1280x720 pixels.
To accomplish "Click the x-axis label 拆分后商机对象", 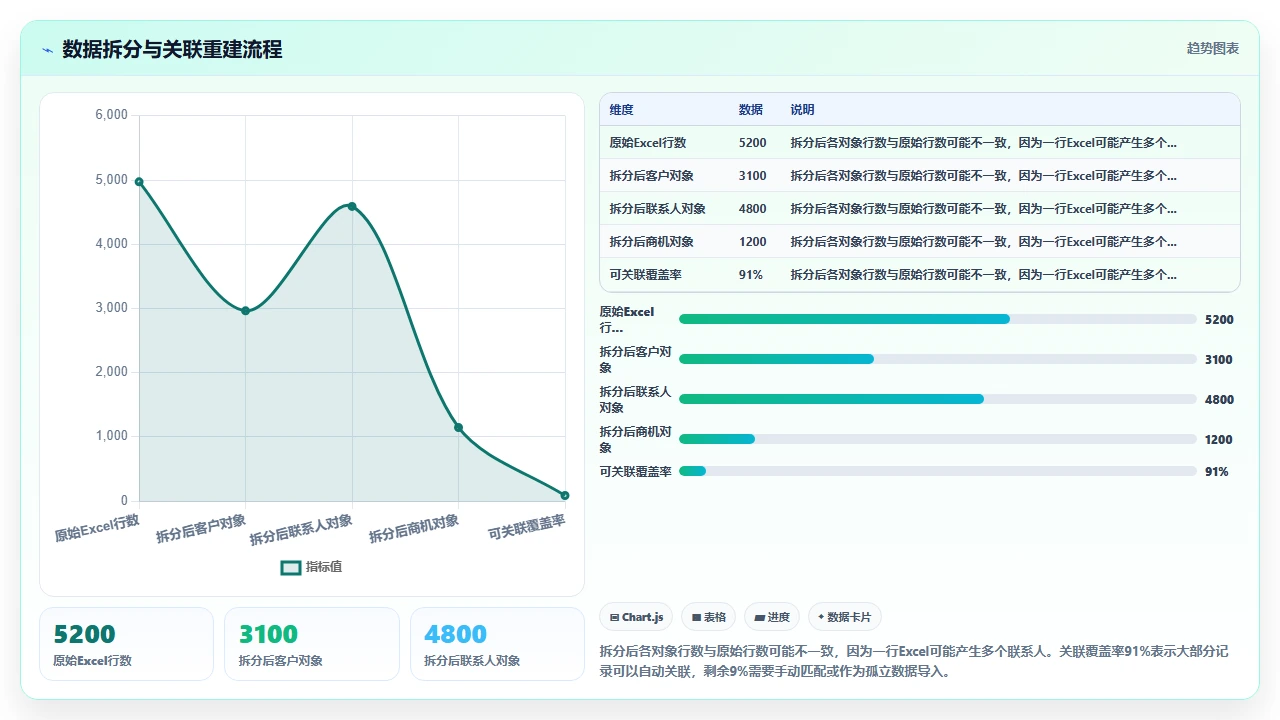I will tap(414, 528).
